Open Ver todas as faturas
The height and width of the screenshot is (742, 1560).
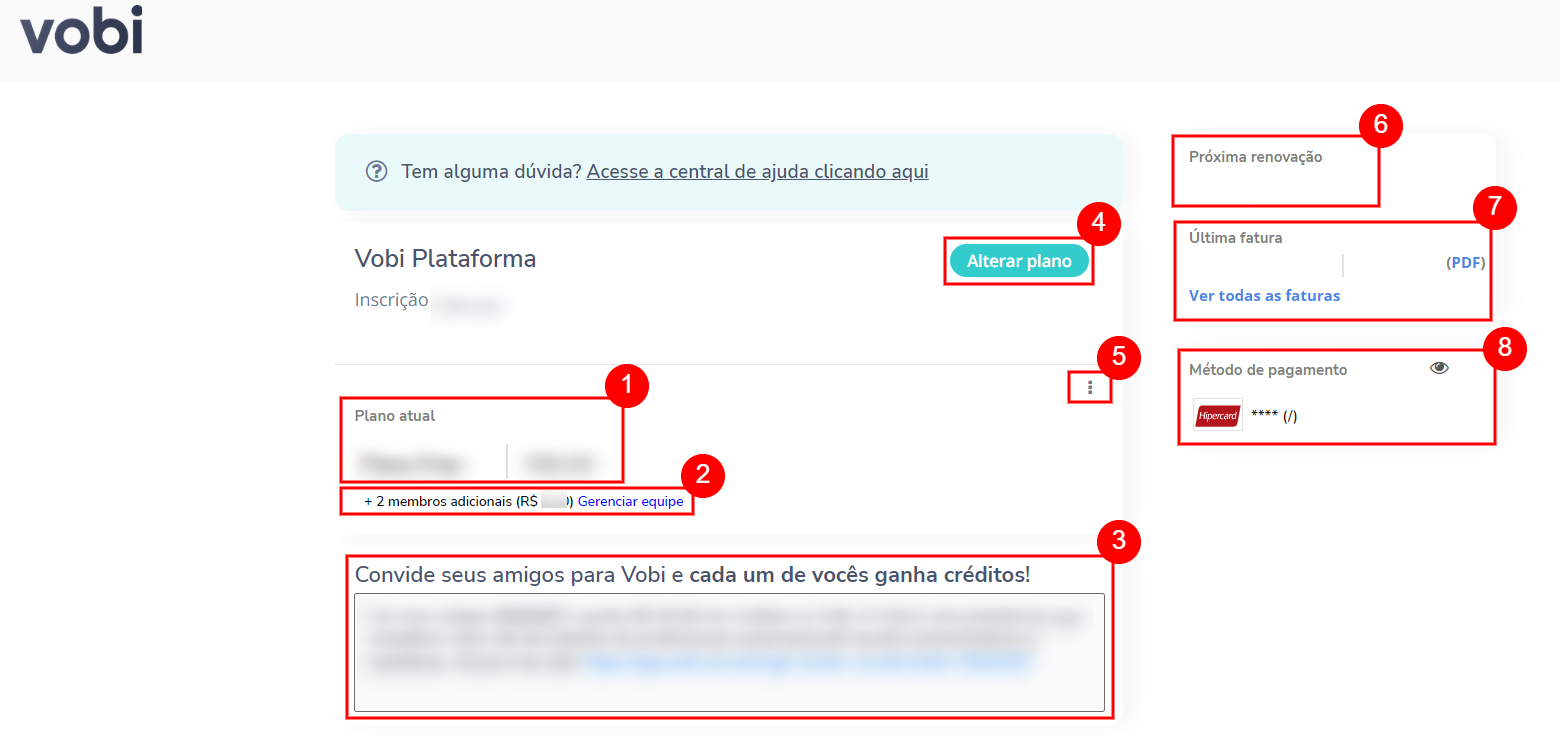click(1264, 295)
